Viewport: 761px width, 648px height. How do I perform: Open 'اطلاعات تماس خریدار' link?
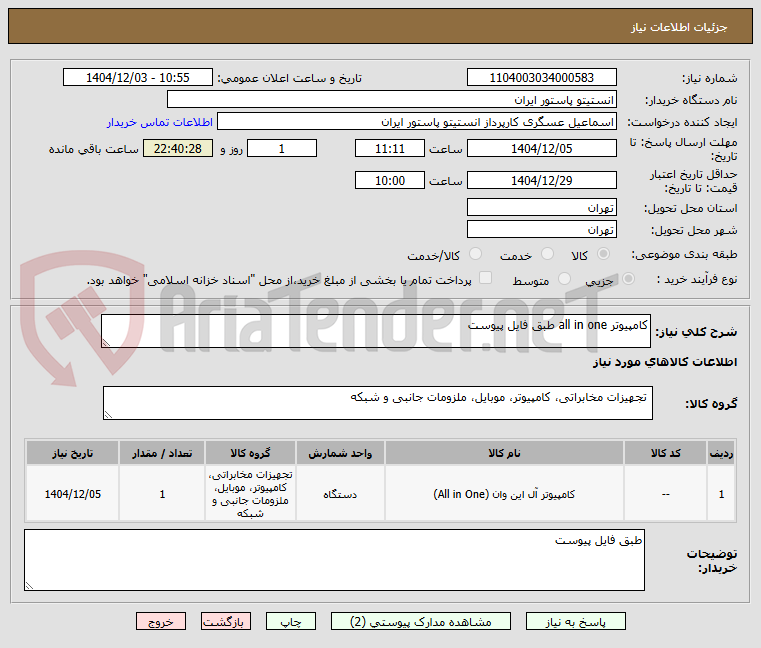pyautogui.click(x=160, y=122)
